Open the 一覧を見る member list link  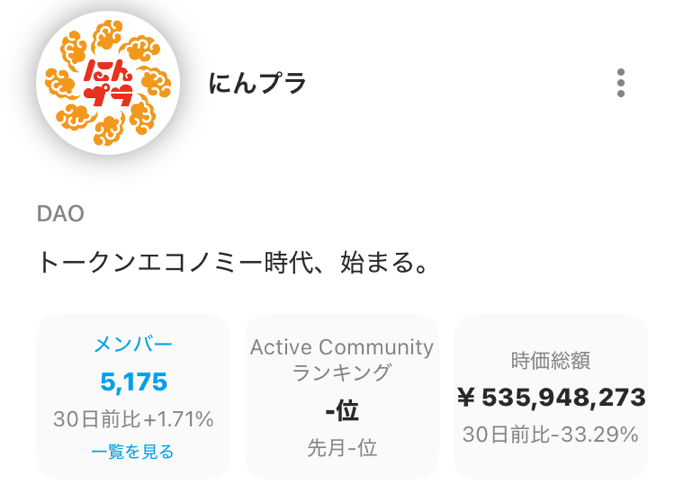coord(133,452)
